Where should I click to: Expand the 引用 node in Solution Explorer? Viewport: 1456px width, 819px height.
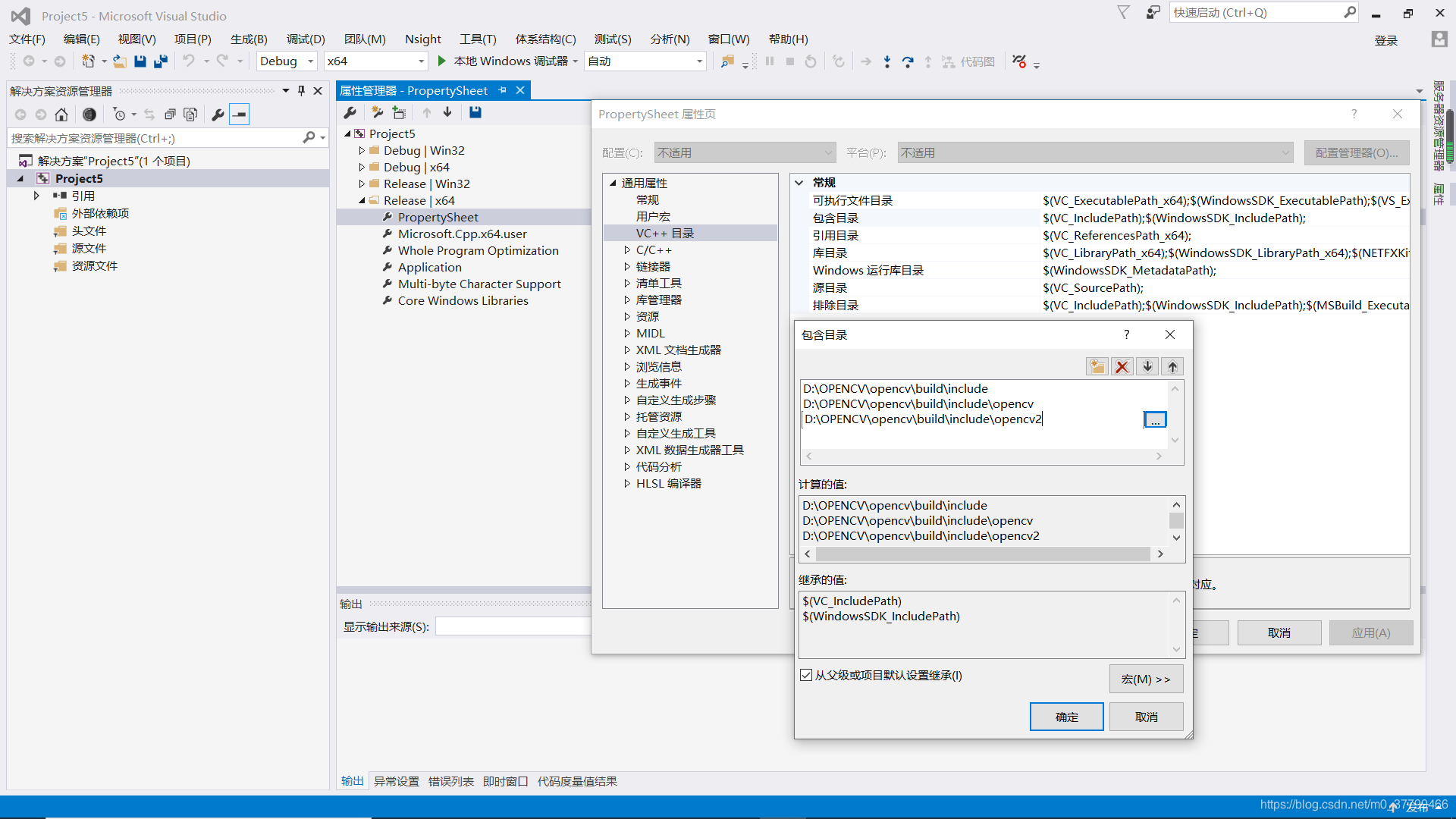pyautogui.click(x=36, y=196)
